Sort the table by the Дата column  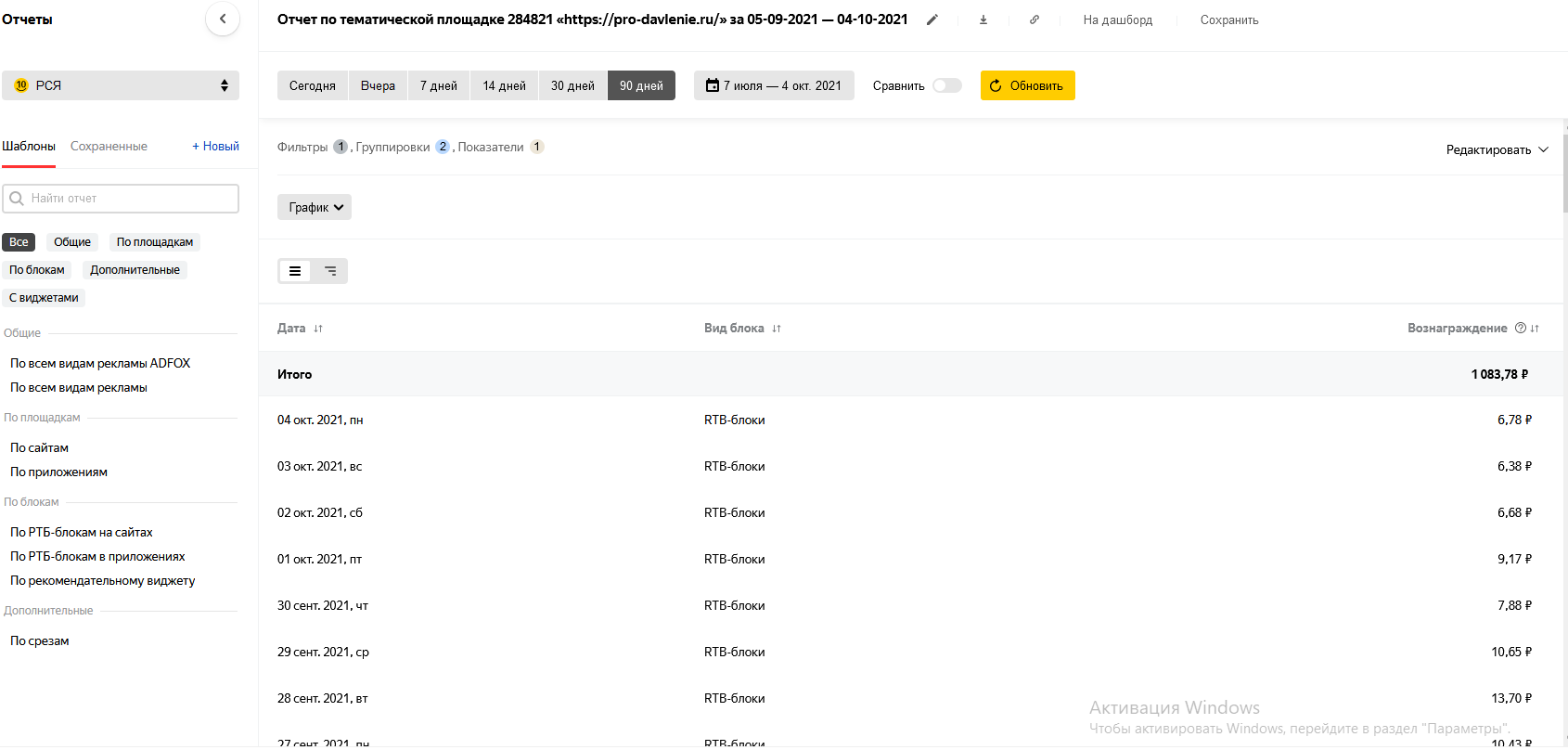(x=318, y=329)
